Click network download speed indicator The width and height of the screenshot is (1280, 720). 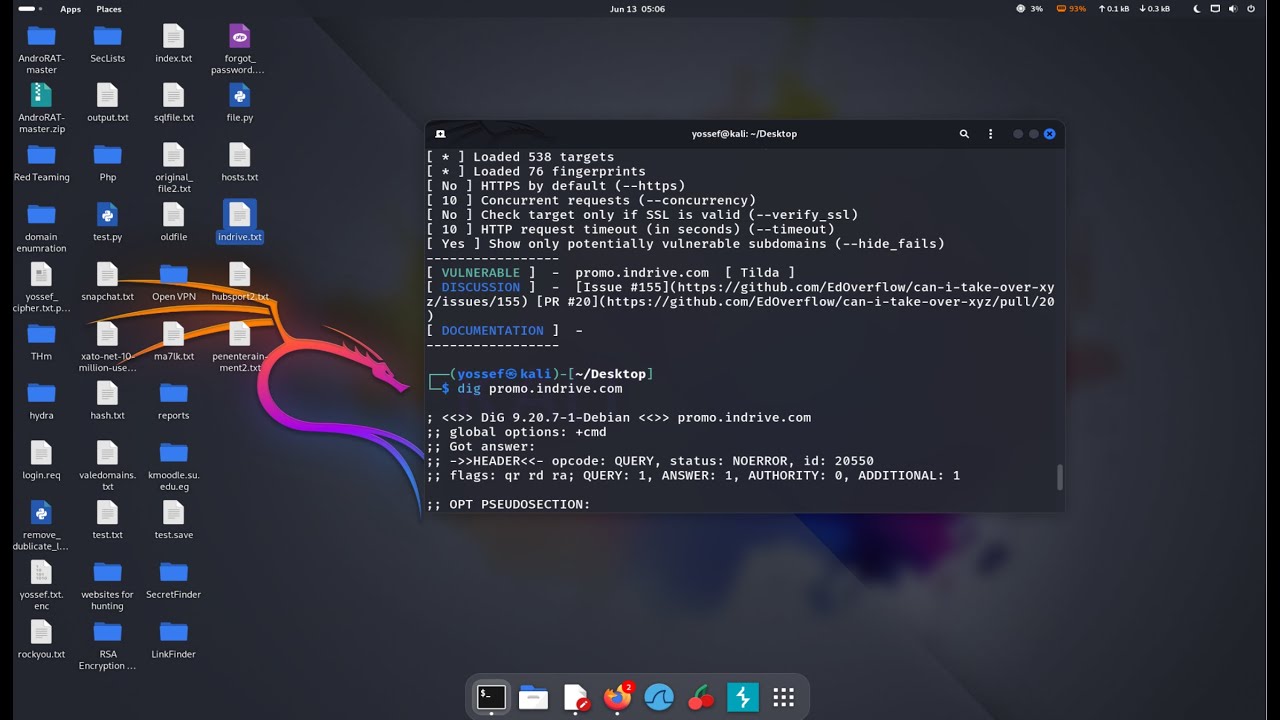tap(1153, 9)
